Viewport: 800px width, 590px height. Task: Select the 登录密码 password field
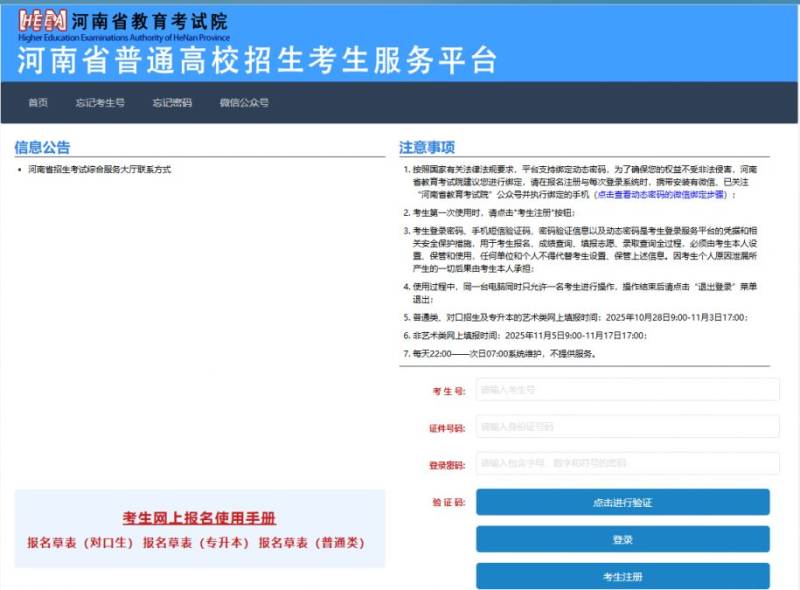click(x=627, y=464)
